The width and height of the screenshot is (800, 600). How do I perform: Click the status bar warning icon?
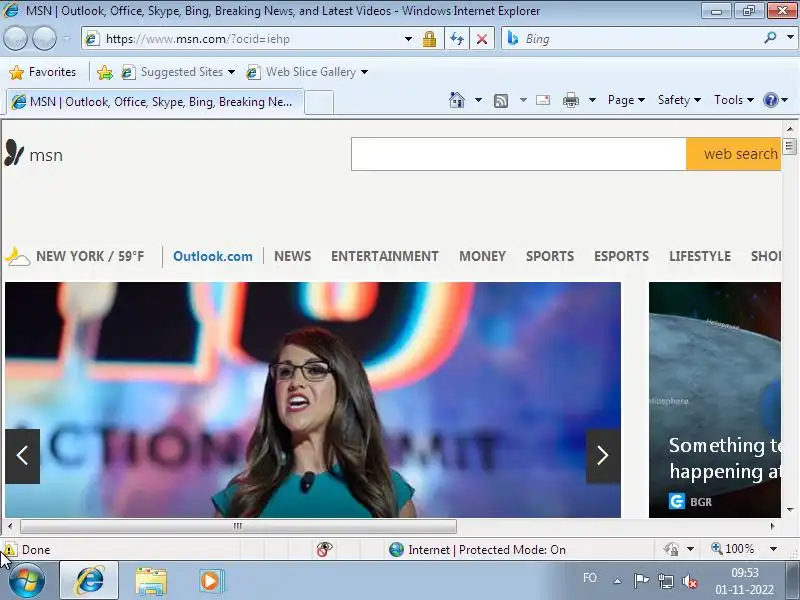tap(9, 549)
